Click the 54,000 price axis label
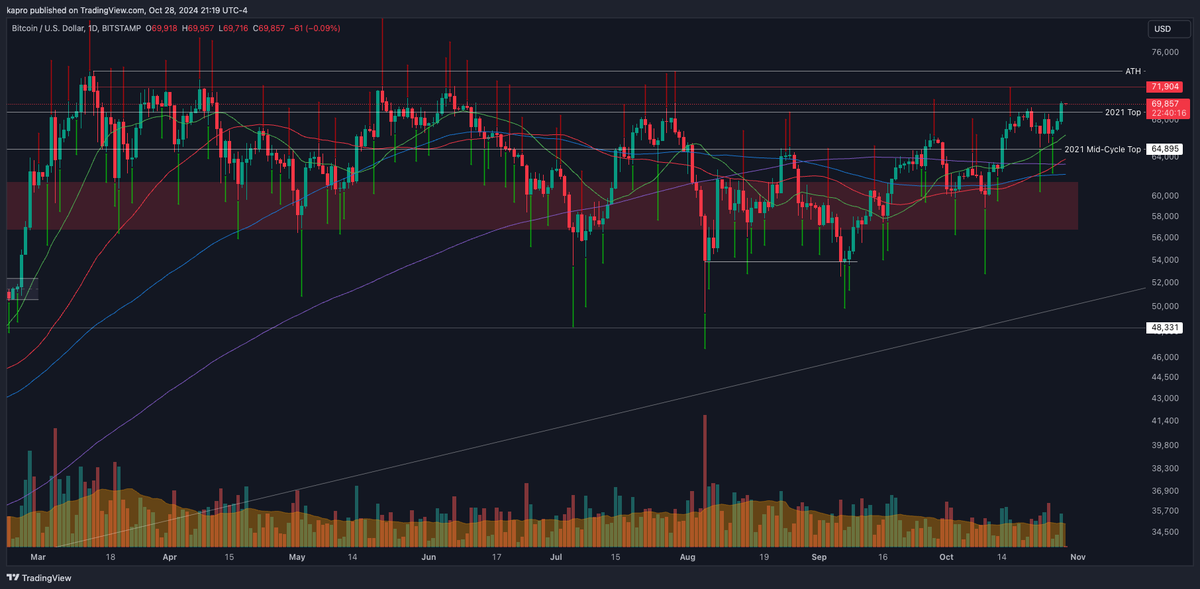 pyautogui.click(x=1163, y=260)
